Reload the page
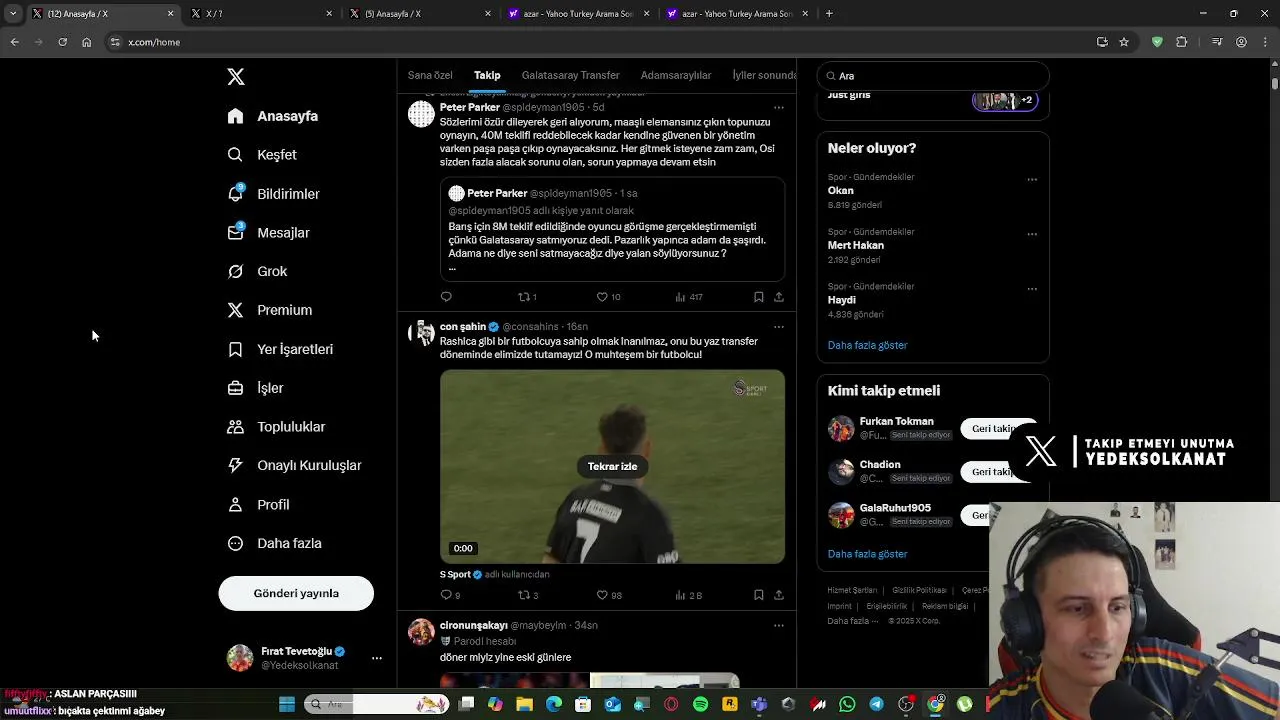 tap(62, 42)
